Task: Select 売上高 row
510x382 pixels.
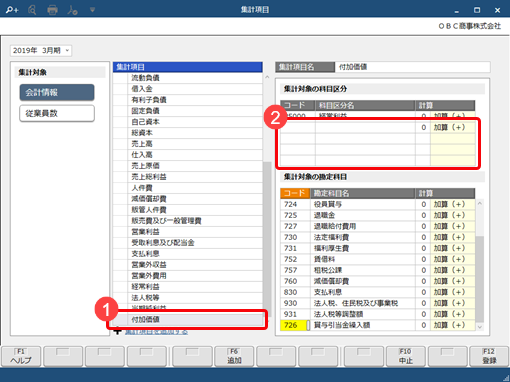Action: [188, 144]
